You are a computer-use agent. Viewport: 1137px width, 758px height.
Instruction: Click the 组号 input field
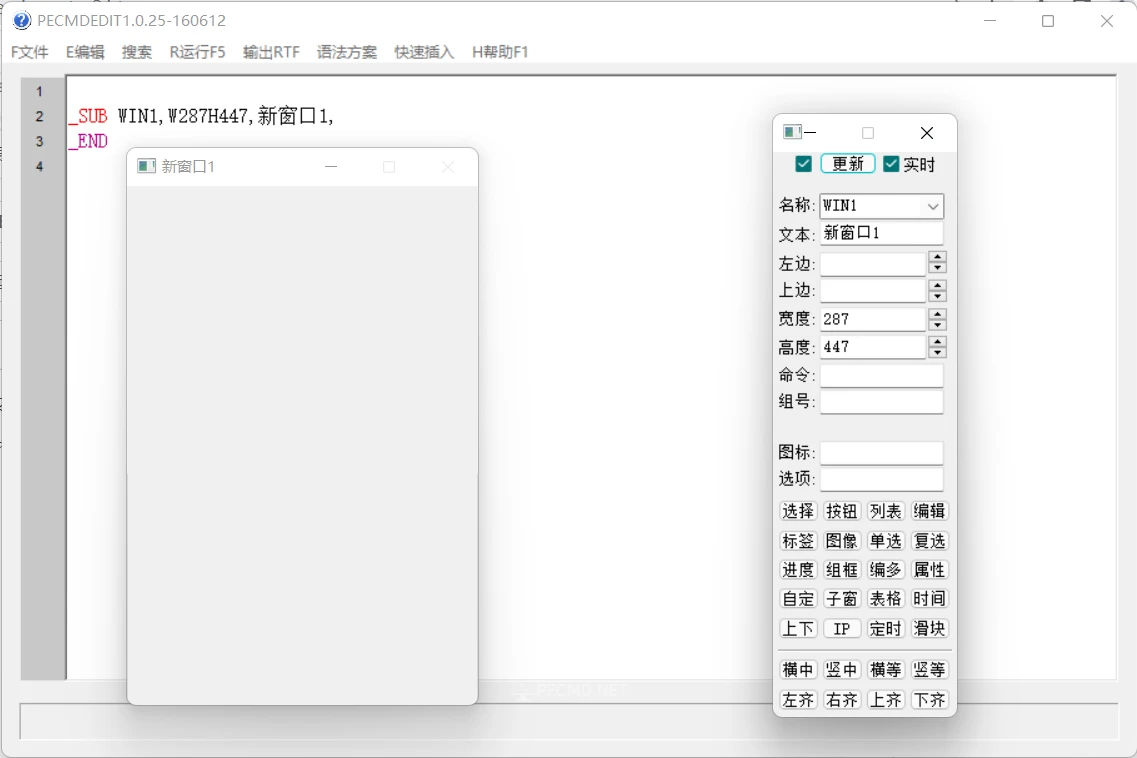tap(881, 402)
